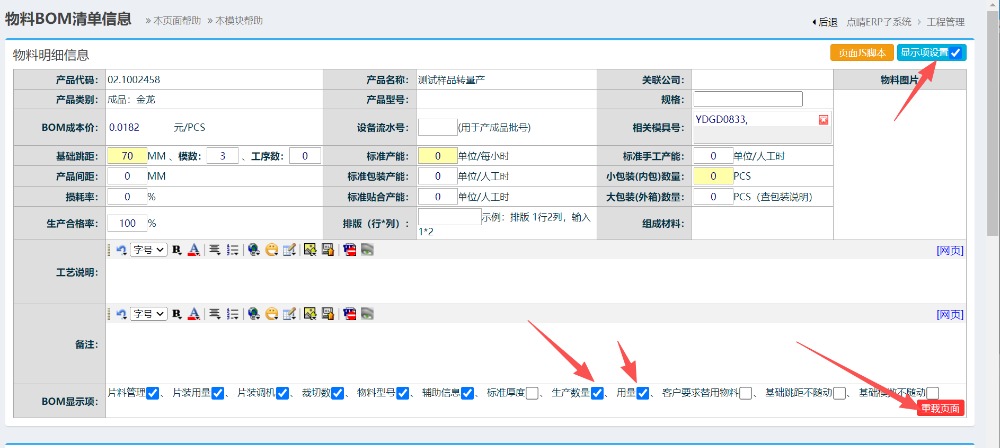Click into the 规格 input field
Screen dimensions: 1000x448
click(x=747, y=99)
